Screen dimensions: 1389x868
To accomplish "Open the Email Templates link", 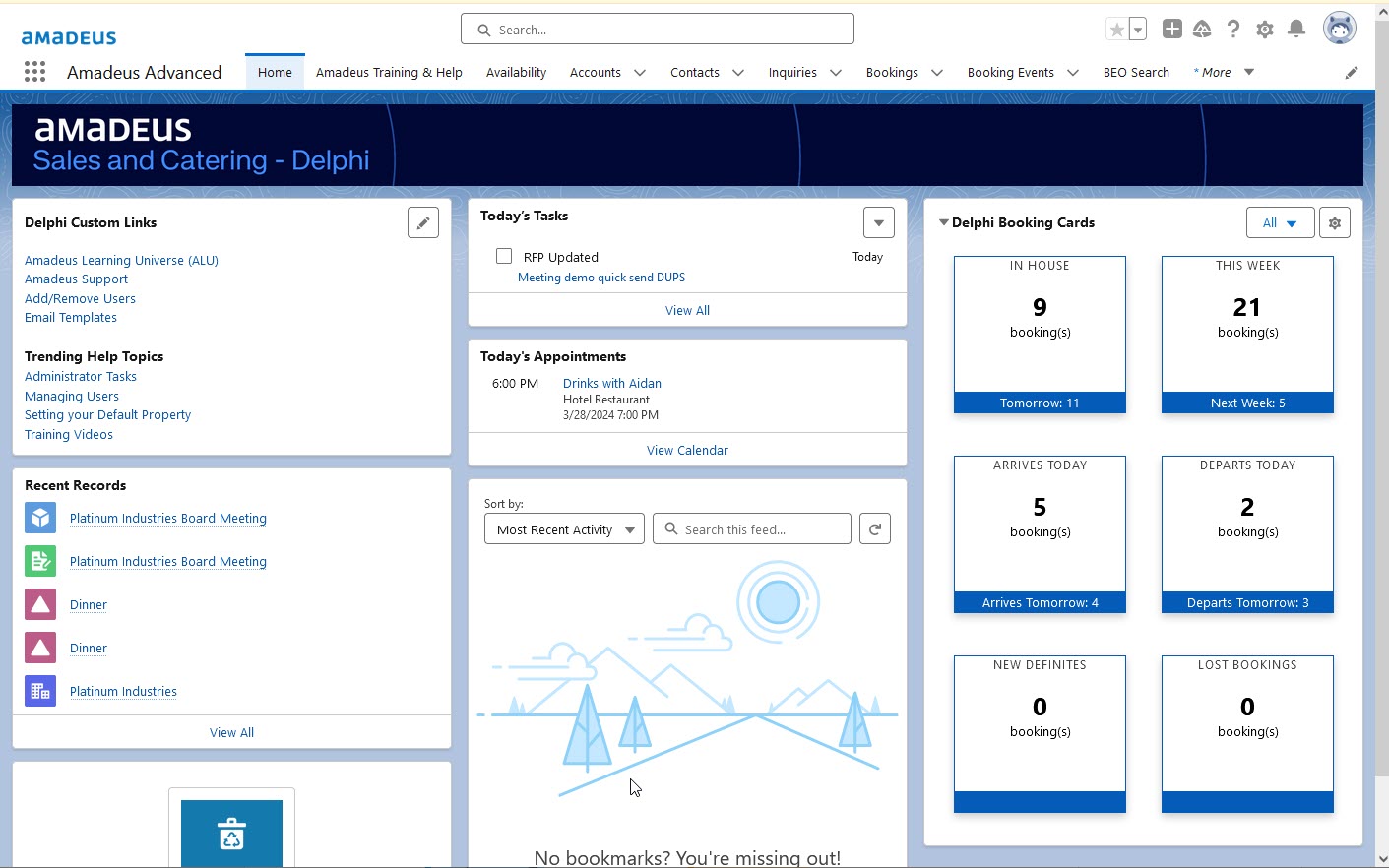I will 71,317.
